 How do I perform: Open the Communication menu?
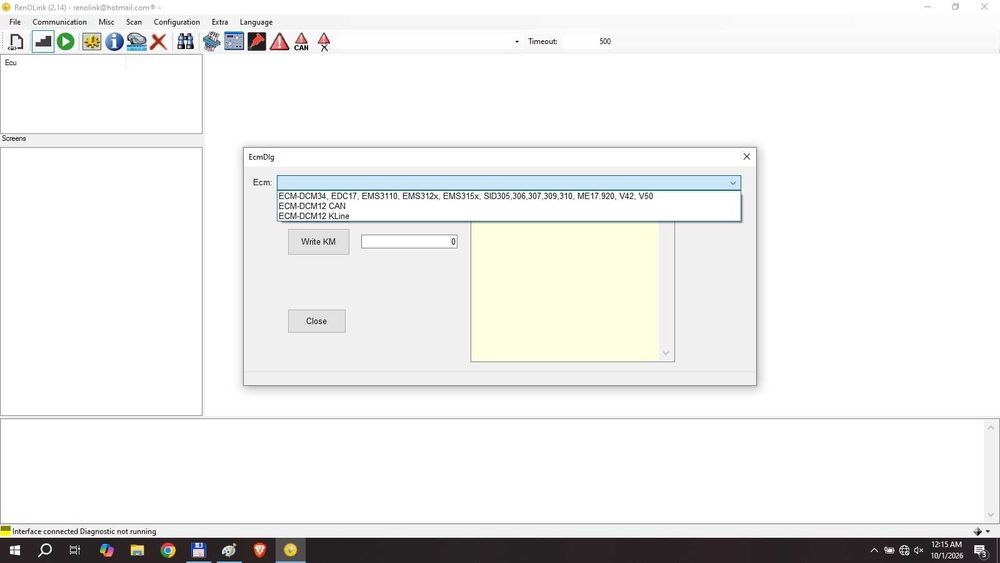[x=59, y=22]
